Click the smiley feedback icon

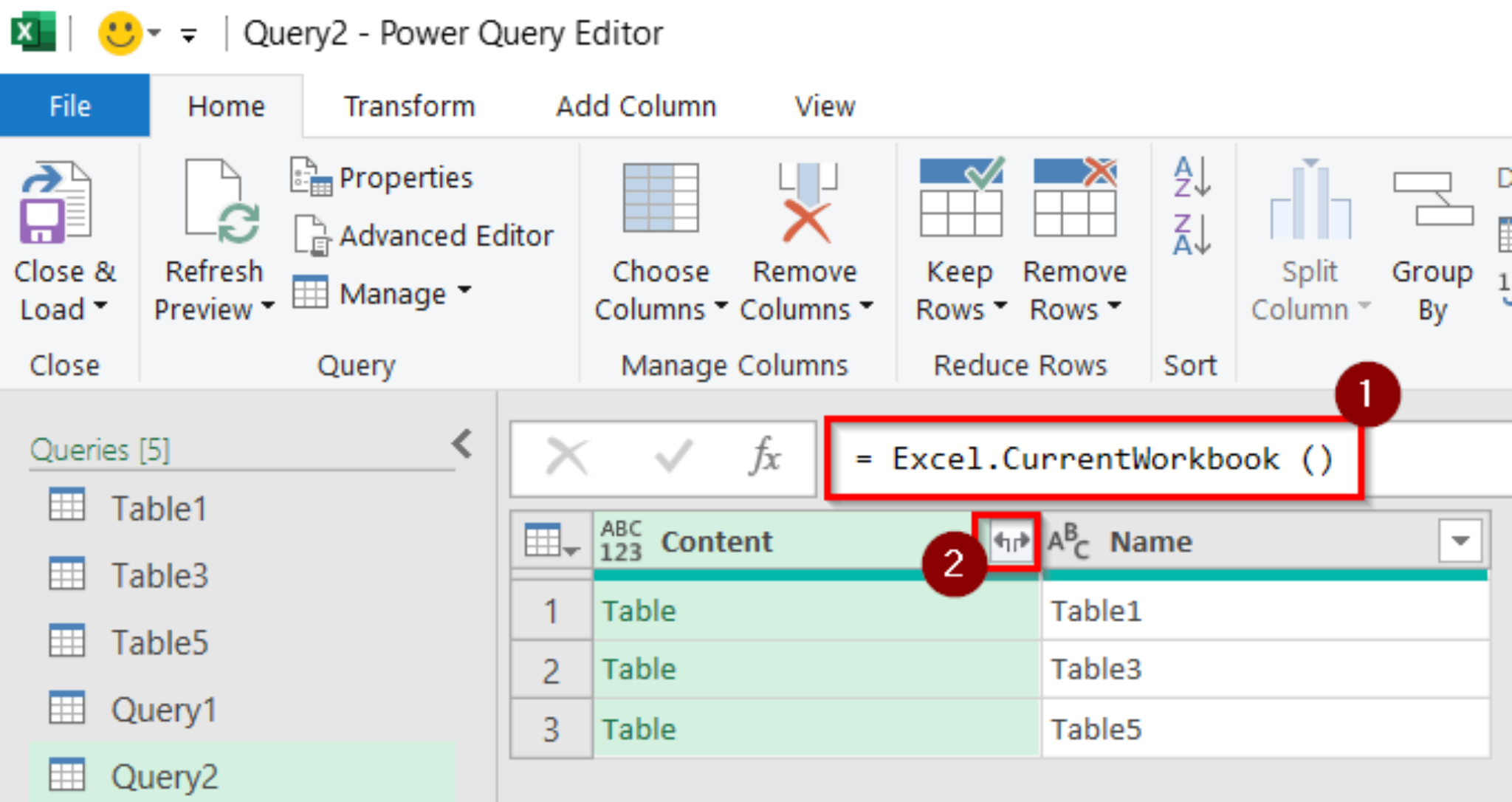120,33
